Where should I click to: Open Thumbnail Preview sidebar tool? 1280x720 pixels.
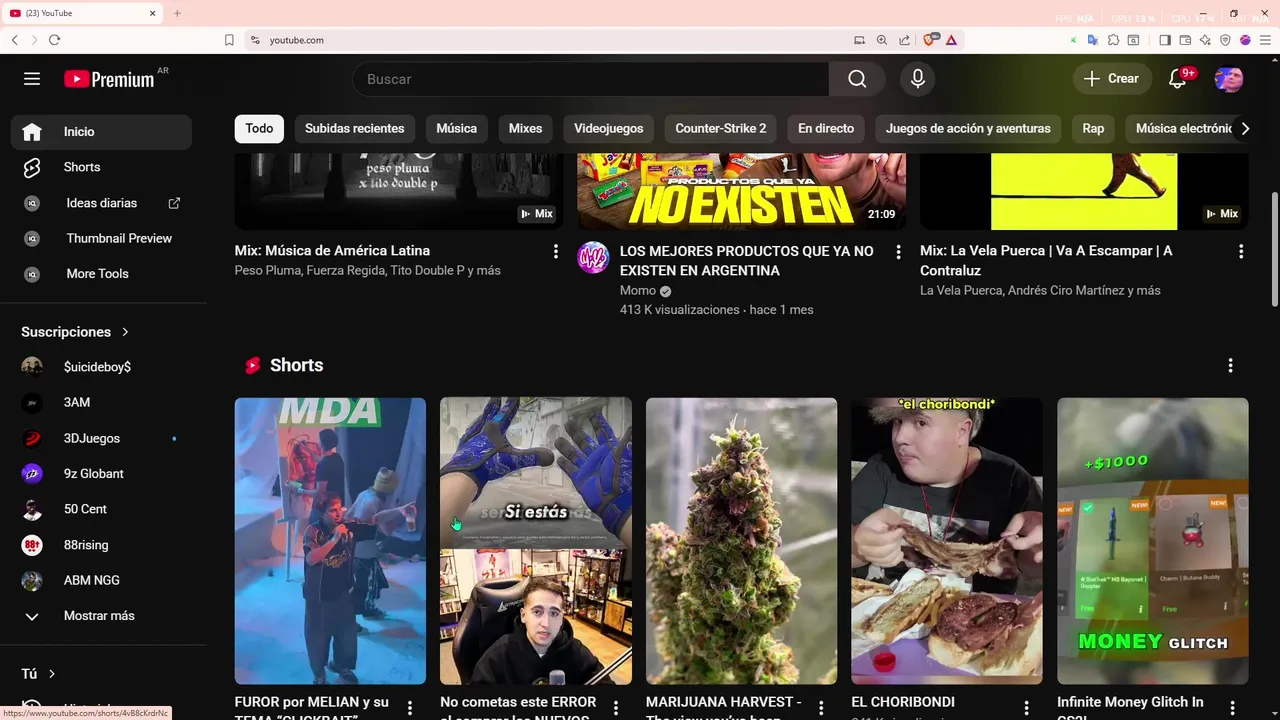pos(101,238)
